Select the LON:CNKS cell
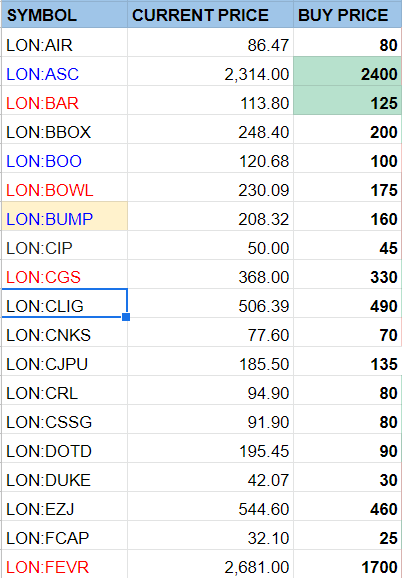 pyautogui.click(x=64, y=332)
